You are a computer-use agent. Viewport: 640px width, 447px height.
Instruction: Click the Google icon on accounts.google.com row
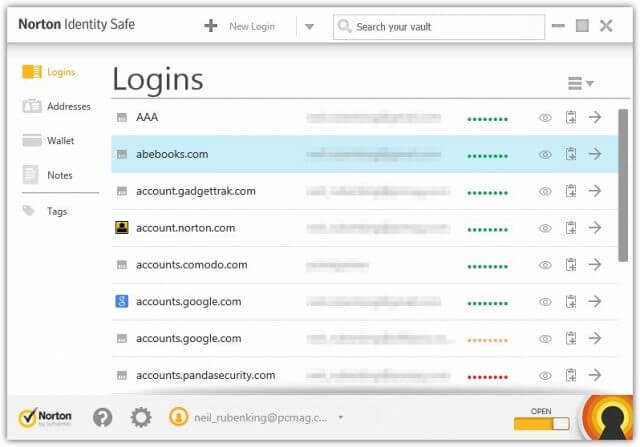(x=122, y=301)
